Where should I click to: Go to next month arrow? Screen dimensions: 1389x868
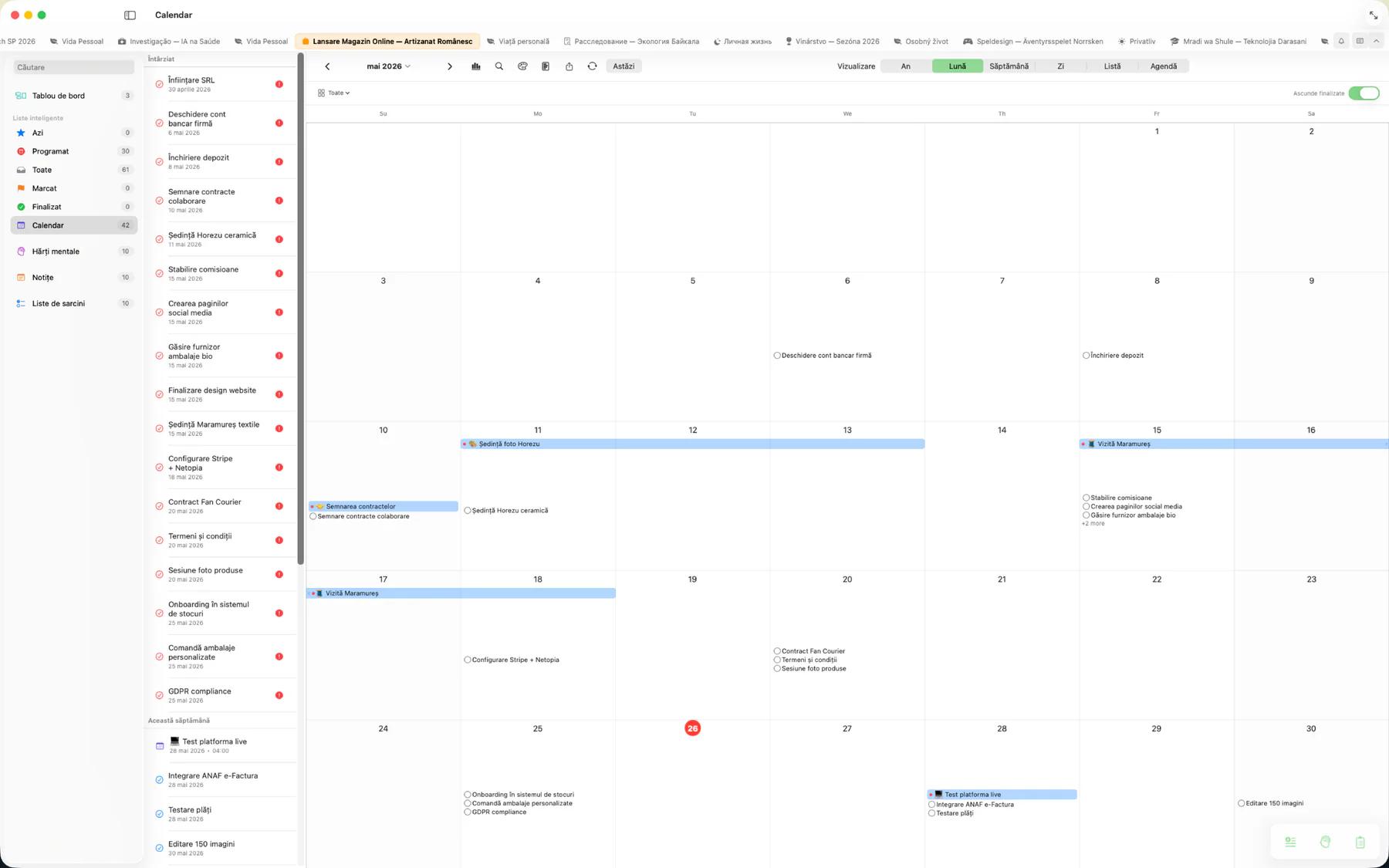[450, 66]
